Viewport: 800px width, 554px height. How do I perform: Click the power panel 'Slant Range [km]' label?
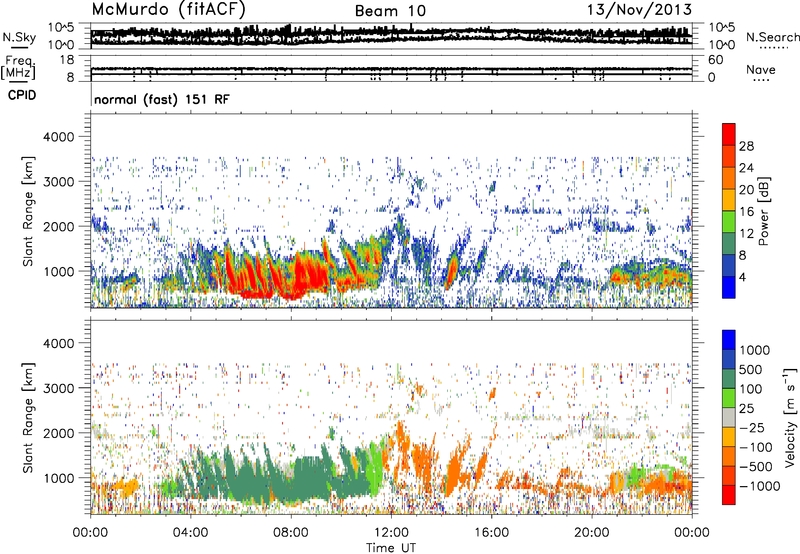pos(28,211)
